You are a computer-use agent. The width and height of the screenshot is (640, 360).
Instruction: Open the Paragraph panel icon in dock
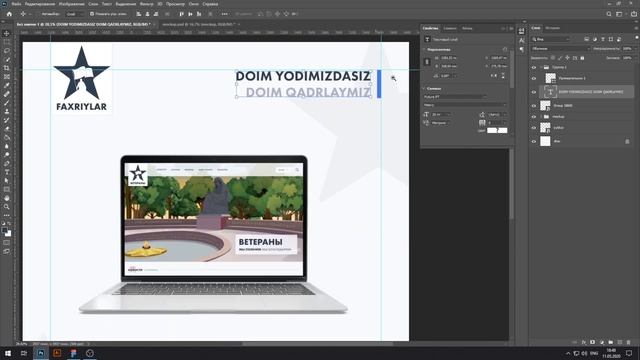[x=522, y=49]
